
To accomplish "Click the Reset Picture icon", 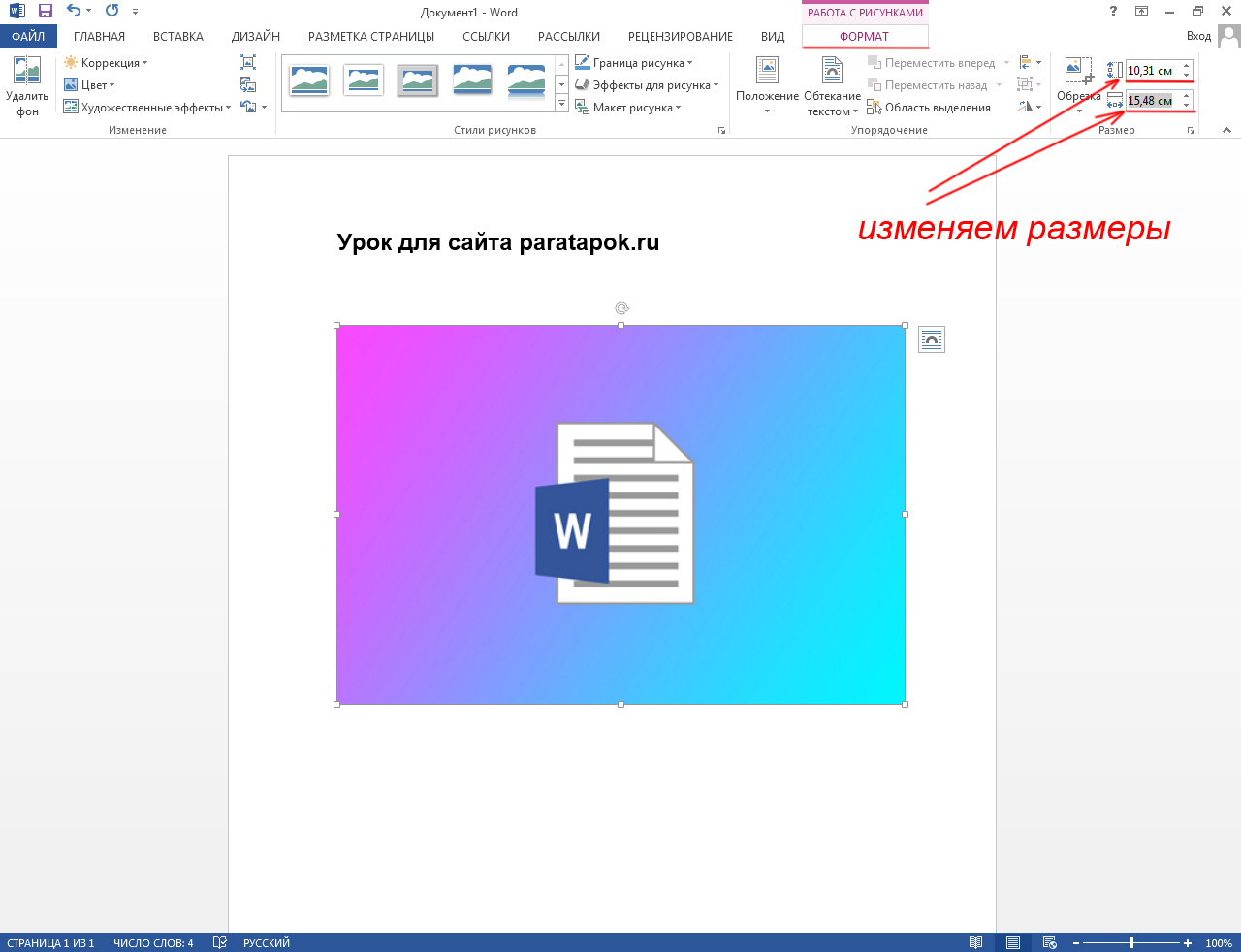I will 248,107.
